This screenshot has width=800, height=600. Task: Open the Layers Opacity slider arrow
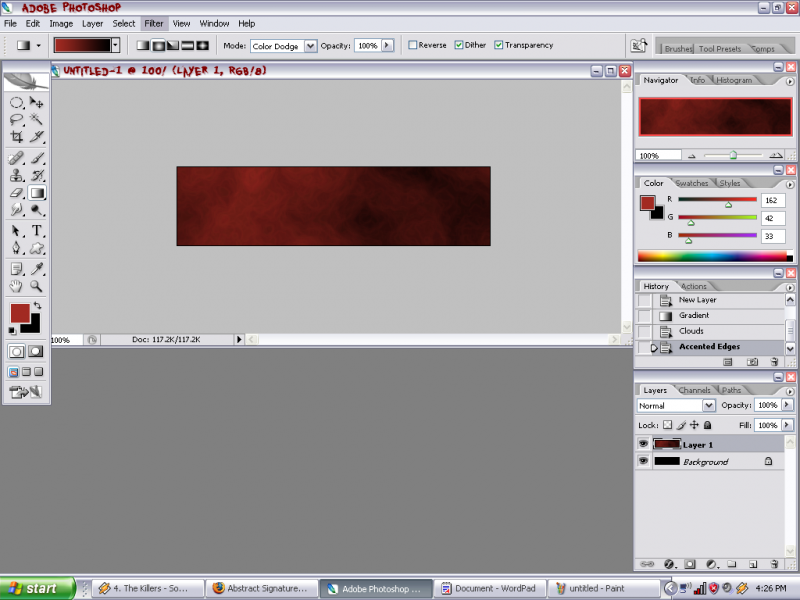(787, 405)
